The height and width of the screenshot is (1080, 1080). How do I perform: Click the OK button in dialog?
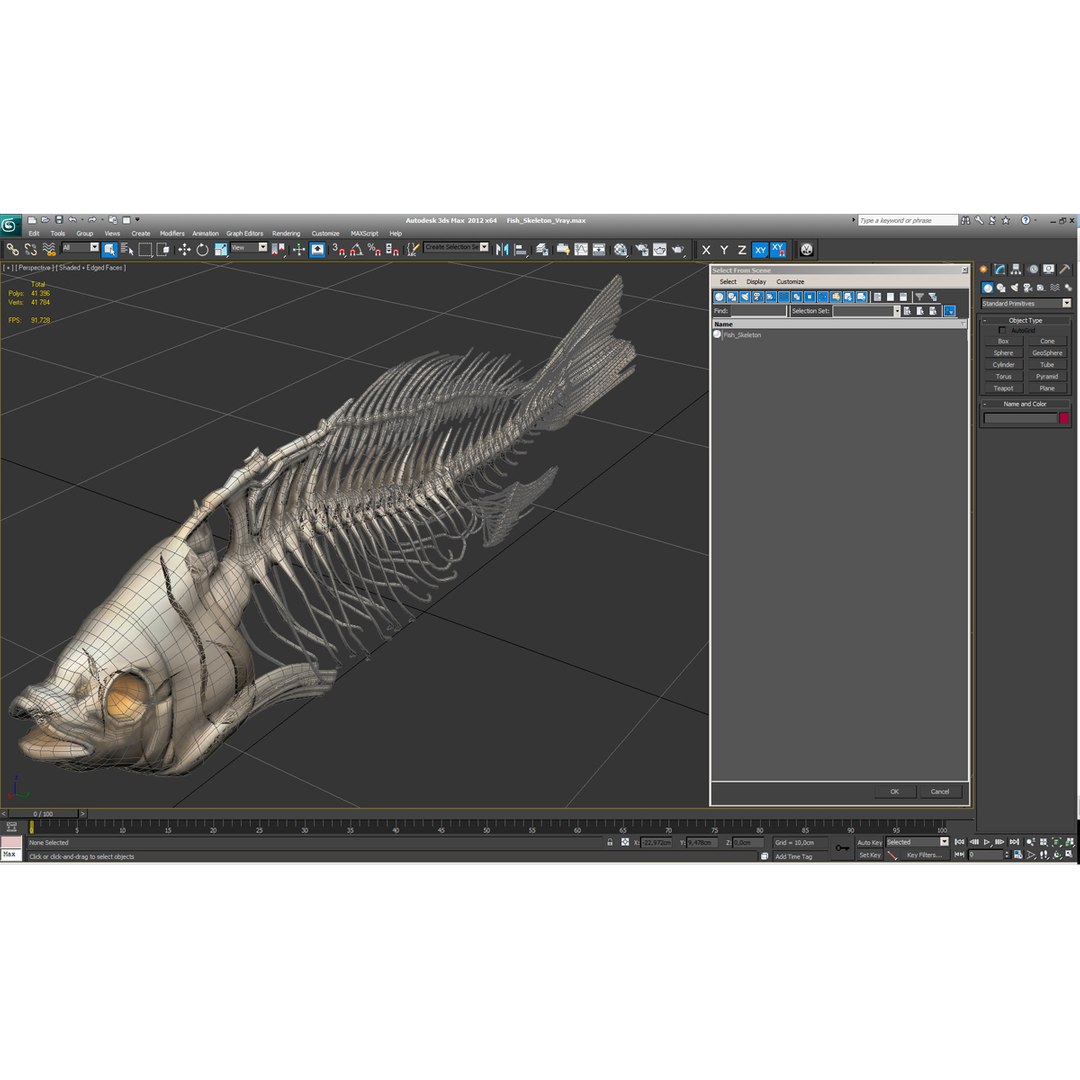tap(895, 791)
